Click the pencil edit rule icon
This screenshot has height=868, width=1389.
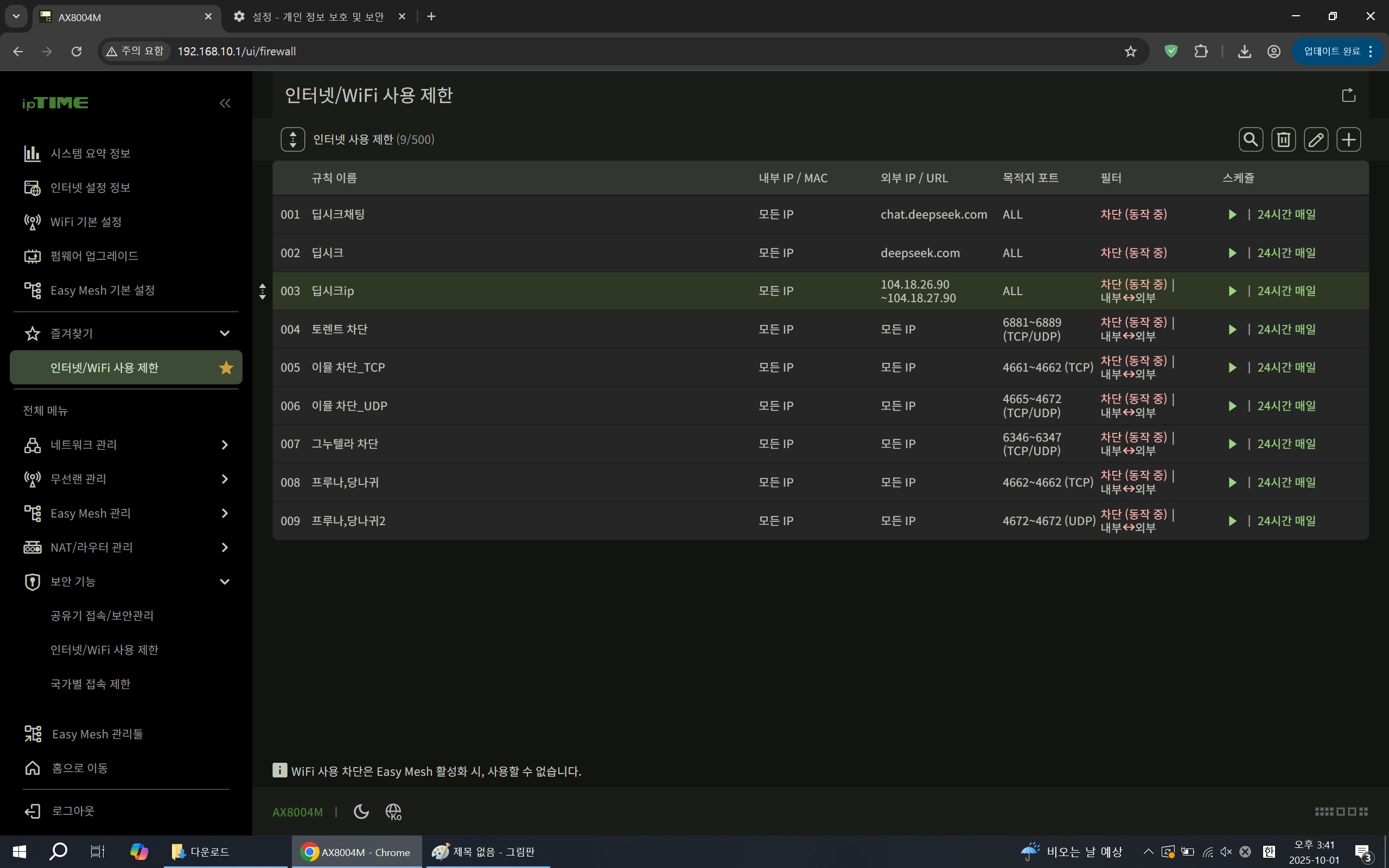click(x=1316, y=139)
